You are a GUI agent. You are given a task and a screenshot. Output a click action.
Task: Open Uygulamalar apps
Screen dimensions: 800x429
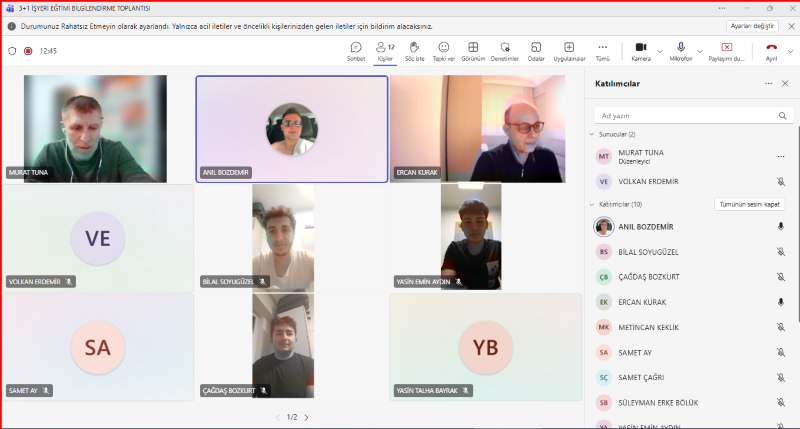click(x=569, y=50)
